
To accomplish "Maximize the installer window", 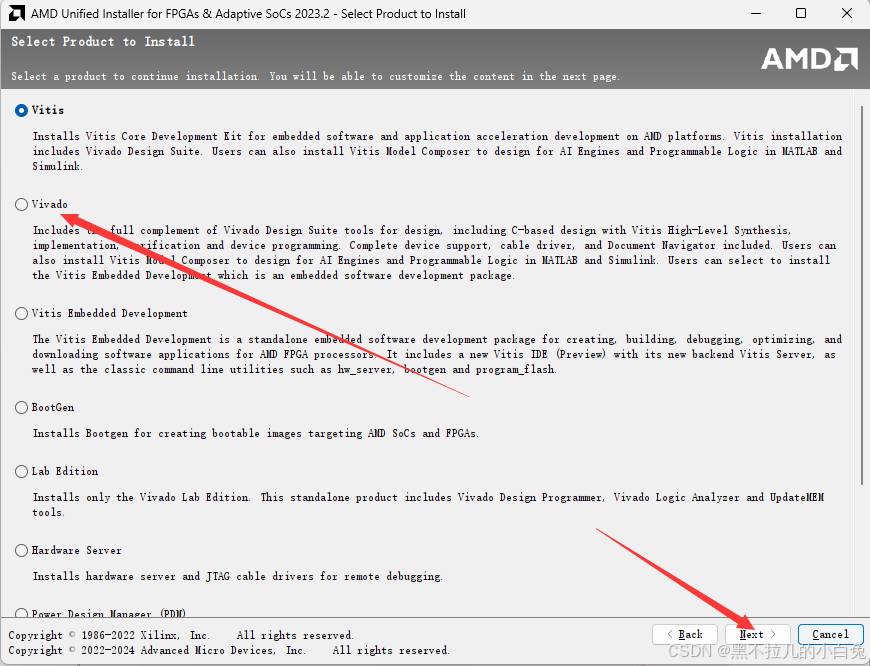I will pos(801,13).
